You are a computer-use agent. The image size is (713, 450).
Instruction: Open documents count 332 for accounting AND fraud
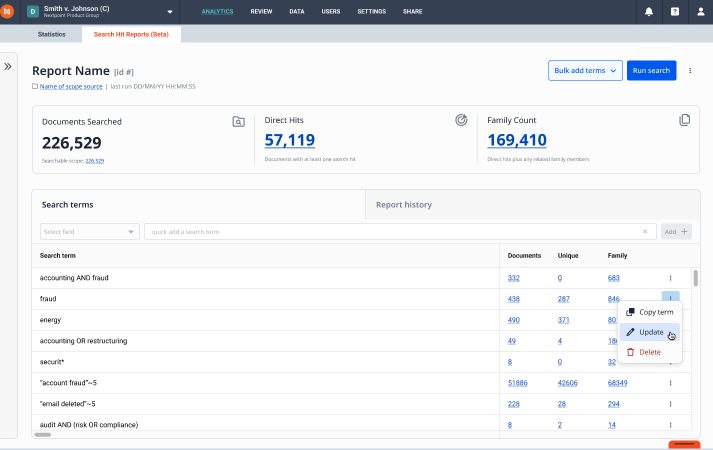513,278
